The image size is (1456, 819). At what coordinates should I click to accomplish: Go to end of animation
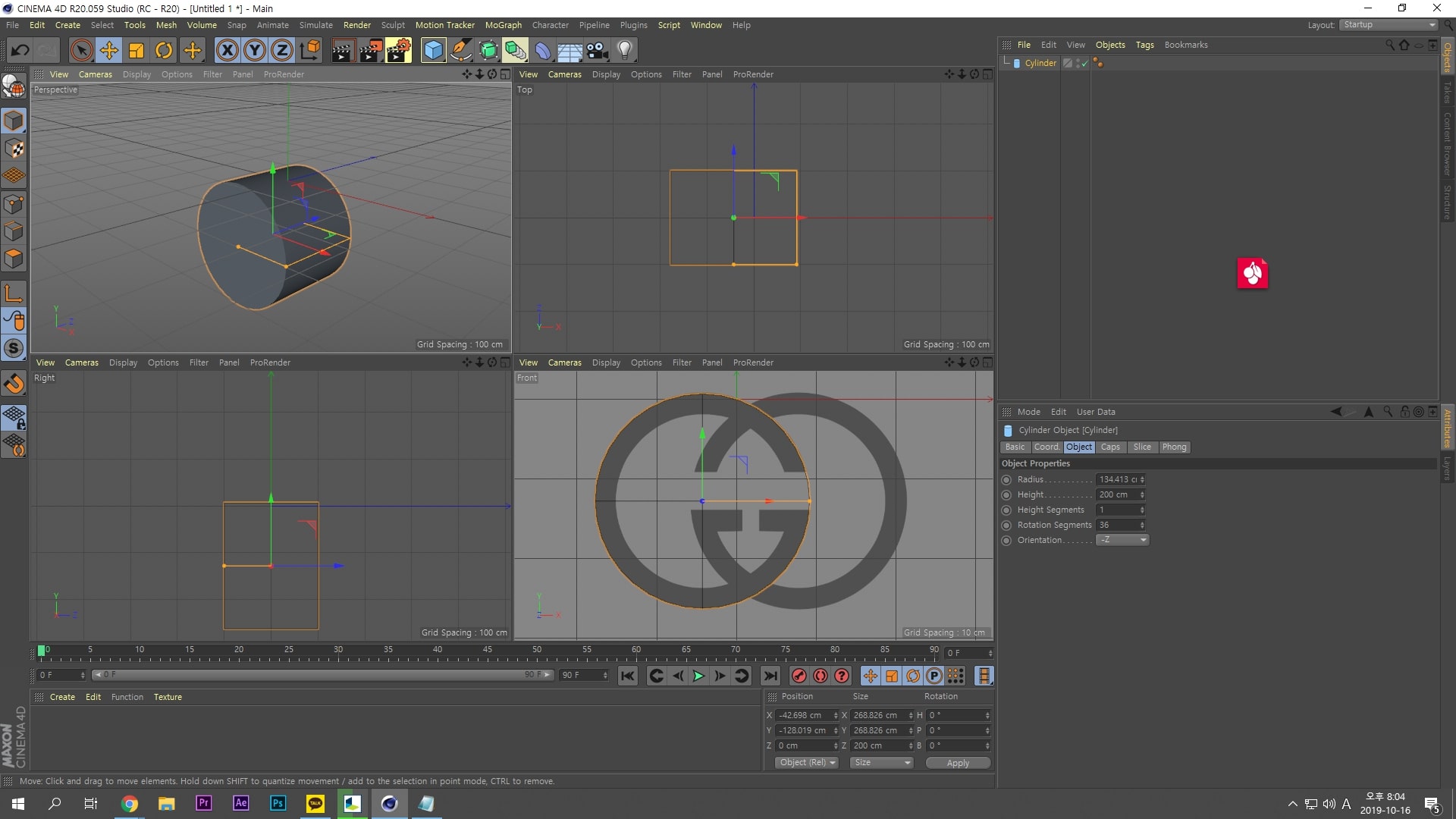(x=770, y=676)
